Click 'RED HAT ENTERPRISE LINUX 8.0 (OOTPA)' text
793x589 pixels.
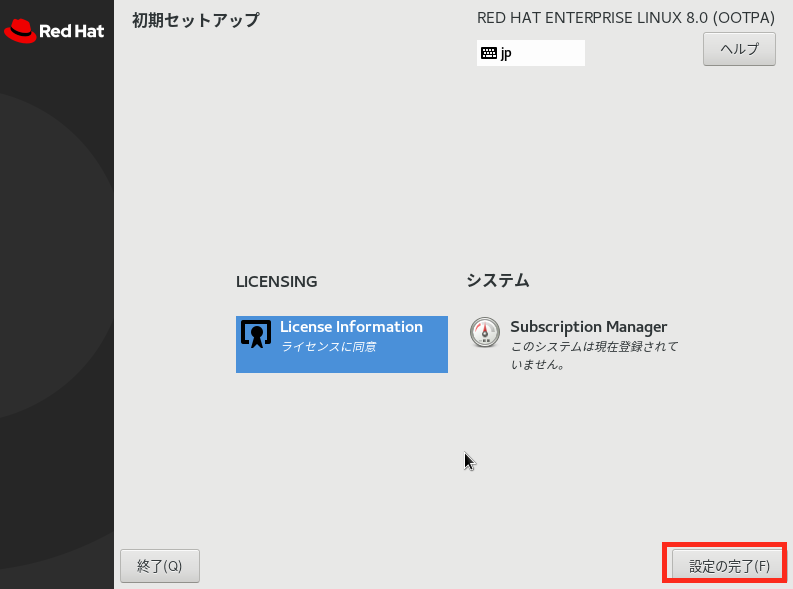[x=626, y=18]
